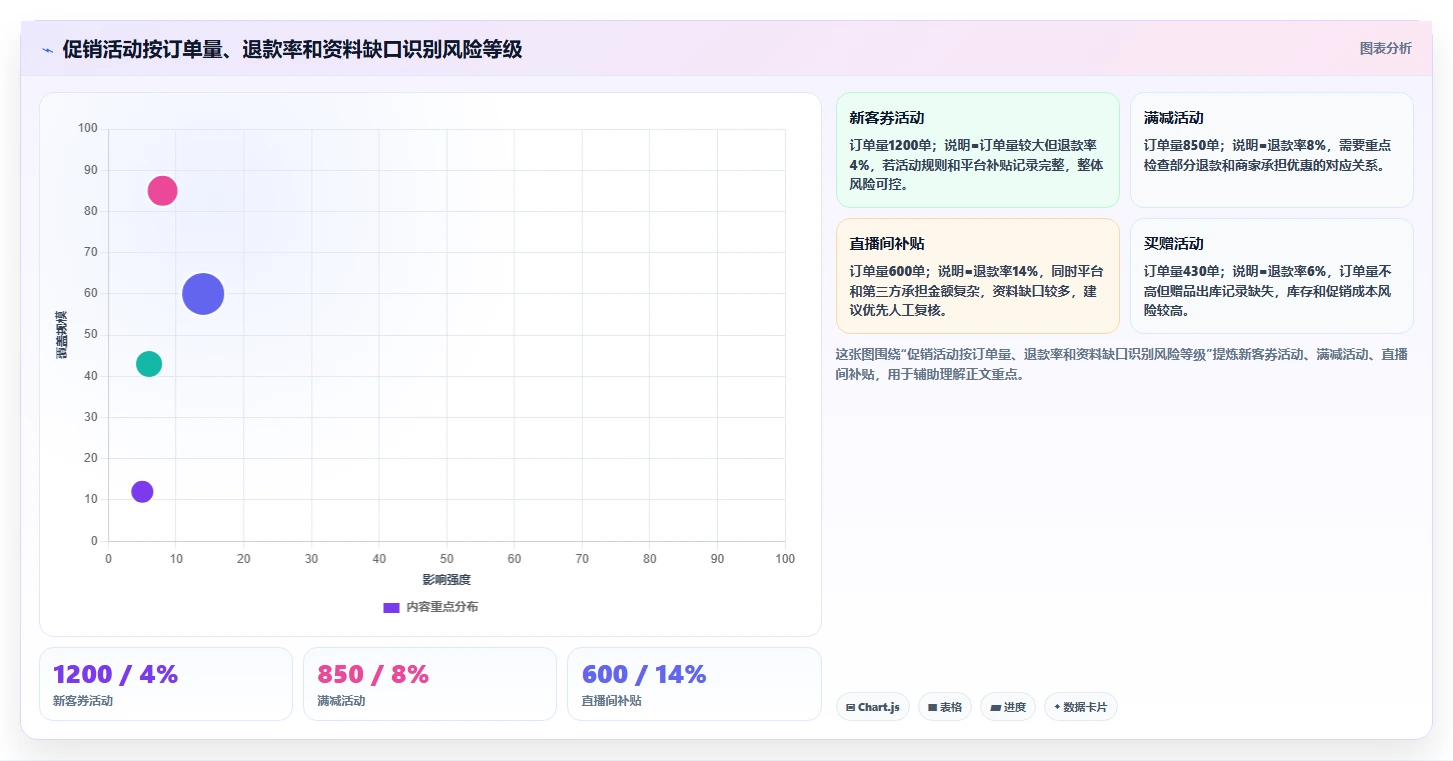
Task: Click 新客券活动 label under 1200 / 4%
Action: pyautogui.click(x=83, y=701)
